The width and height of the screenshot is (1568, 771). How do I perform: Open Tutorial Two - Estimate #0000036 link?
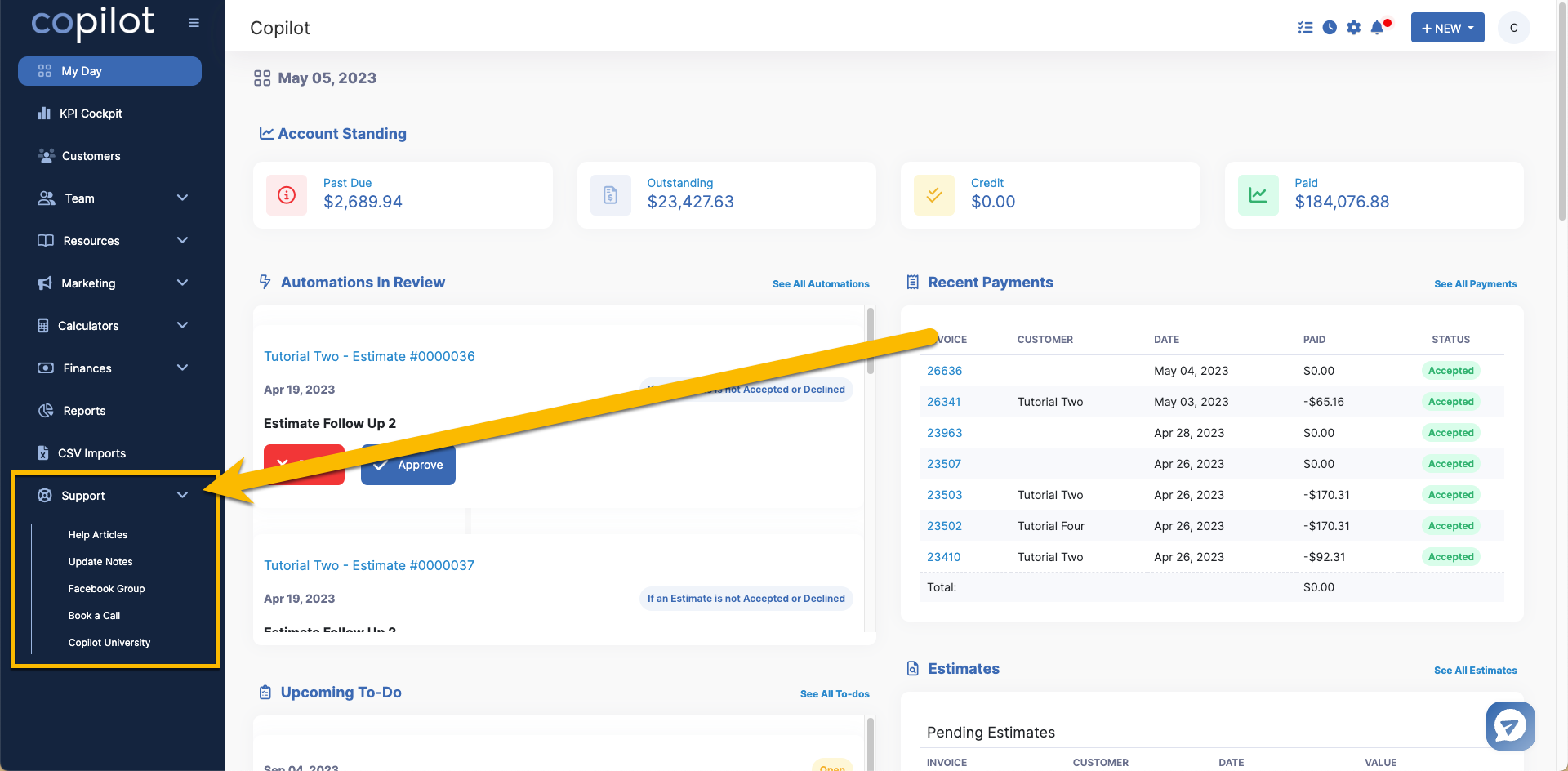[x=369, y=357]
